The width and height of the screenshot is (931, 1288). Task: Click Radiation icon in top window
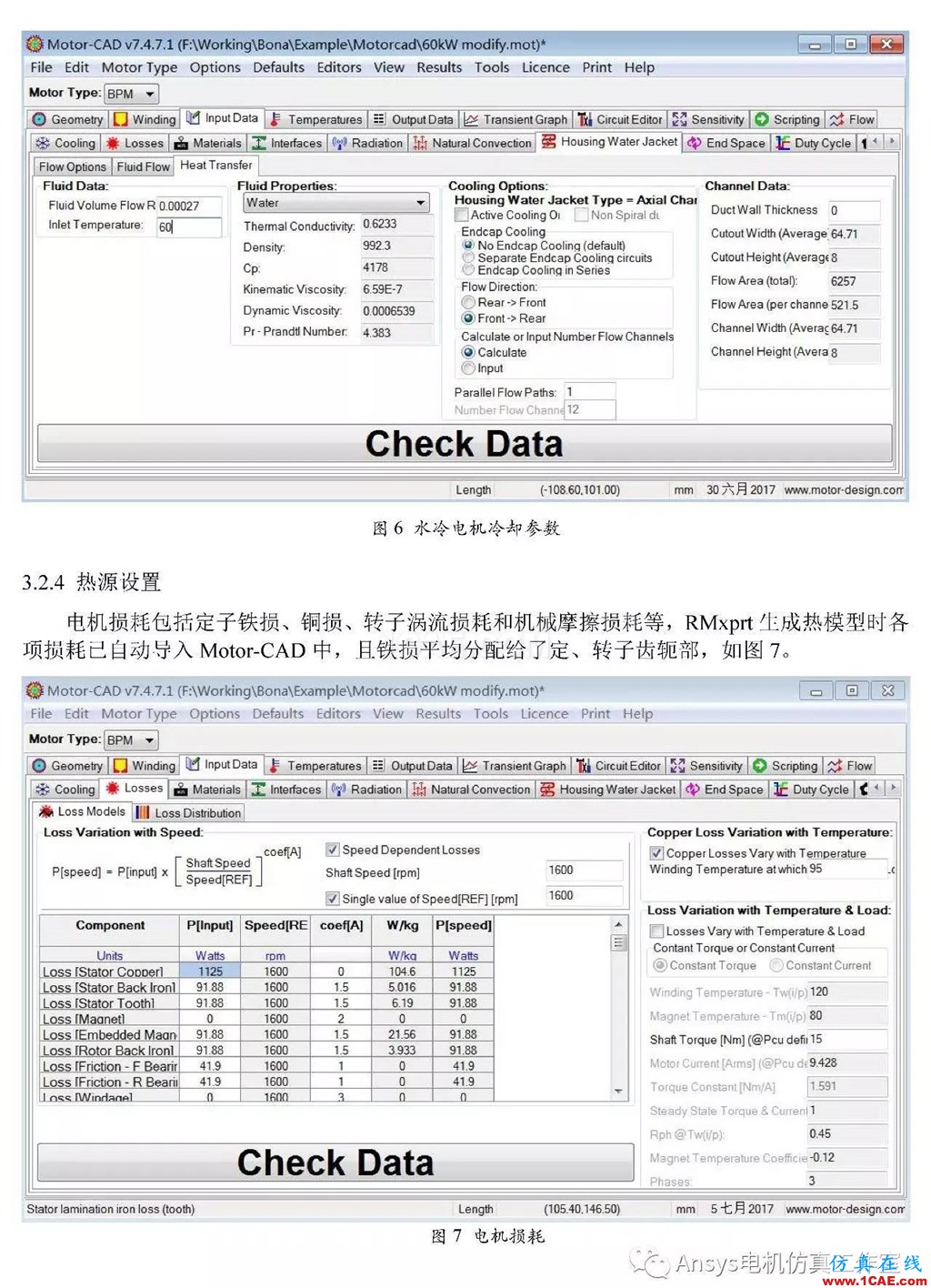tap(339, 143)
